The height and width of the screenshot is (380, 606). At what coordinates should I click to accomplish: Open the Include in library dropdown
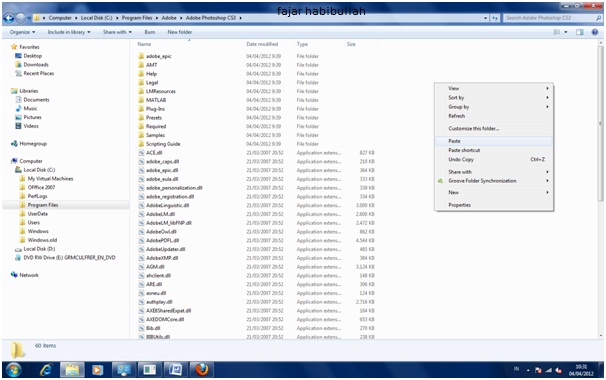[69, 32]
